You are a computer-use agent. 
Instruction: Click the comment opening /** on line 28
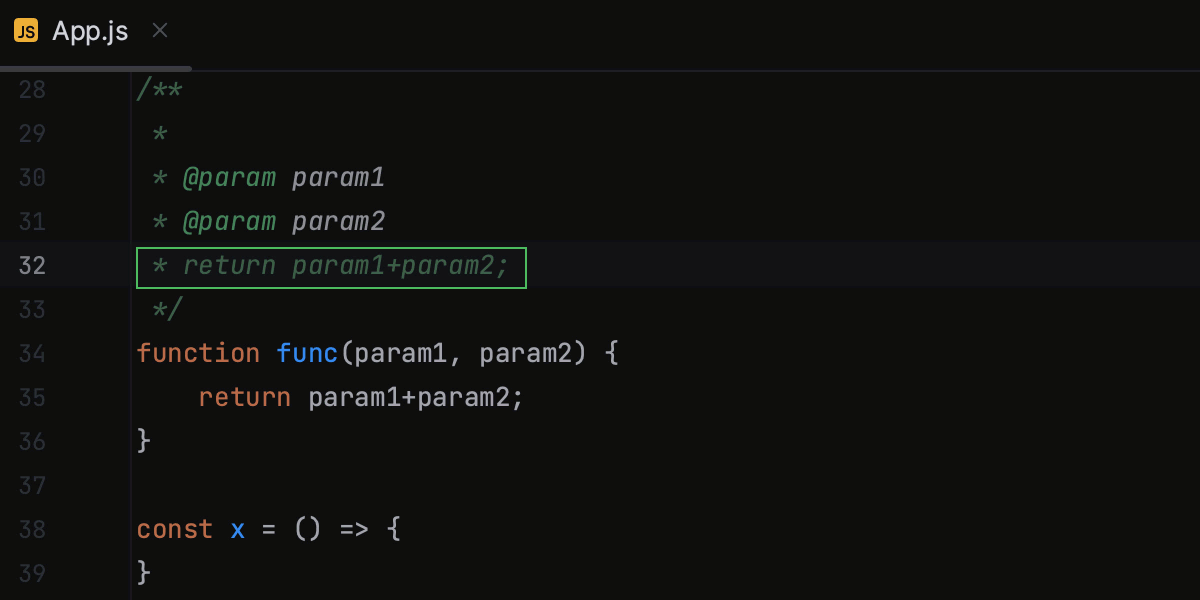[160, 90]
